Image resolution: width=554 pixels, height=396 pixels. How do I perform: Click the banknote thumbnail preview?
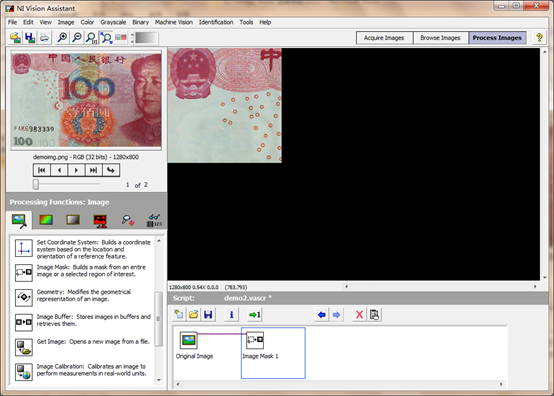pos(86,100)
